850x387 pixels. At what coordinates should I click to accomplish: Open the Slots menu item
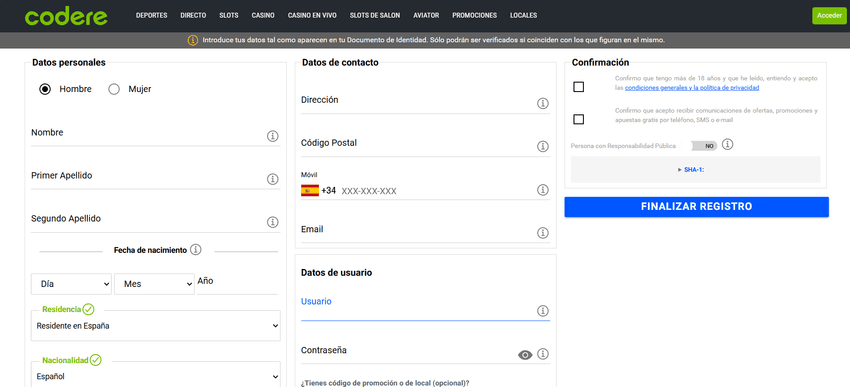229,16
